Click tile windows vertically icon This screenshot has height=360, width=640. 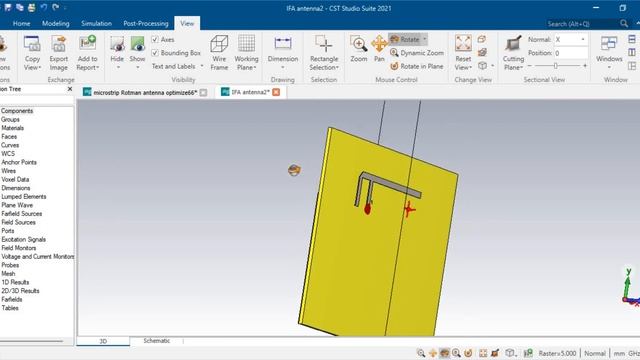(x=632, y=52)
